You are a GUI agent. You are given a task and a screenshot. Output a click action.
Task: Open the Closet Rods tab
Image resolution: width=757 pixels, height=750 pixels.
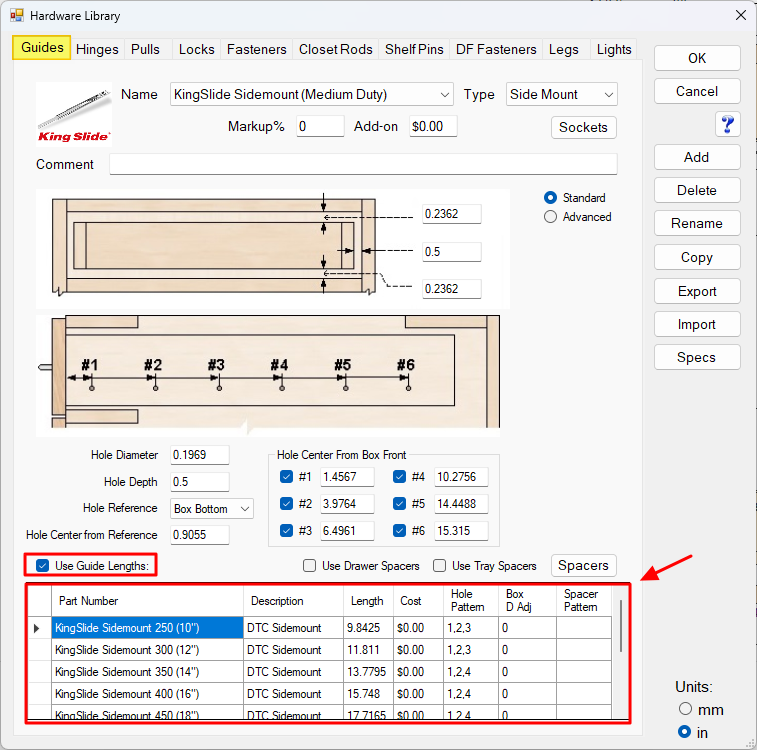pyautogui.click(x=335, y=49)
